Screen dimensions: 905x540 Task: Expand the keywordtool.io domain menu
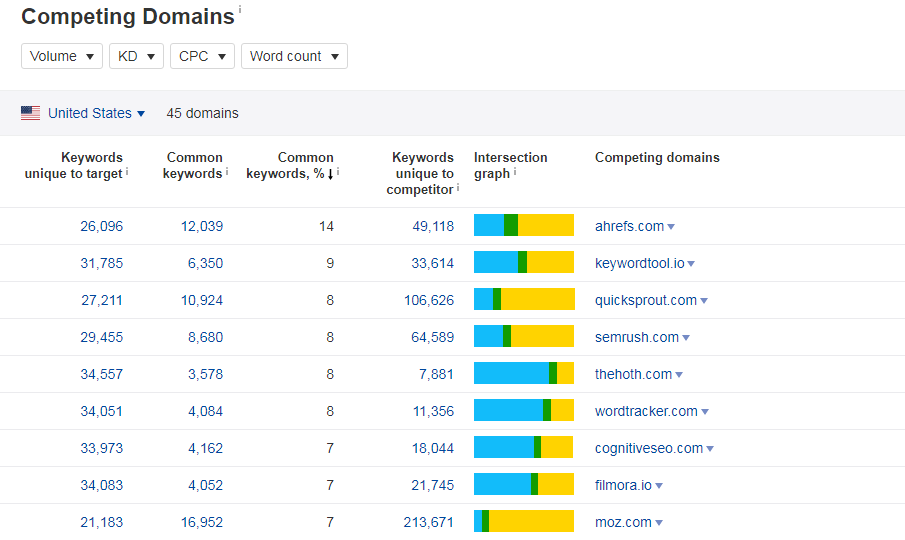(x=691, y=264)
